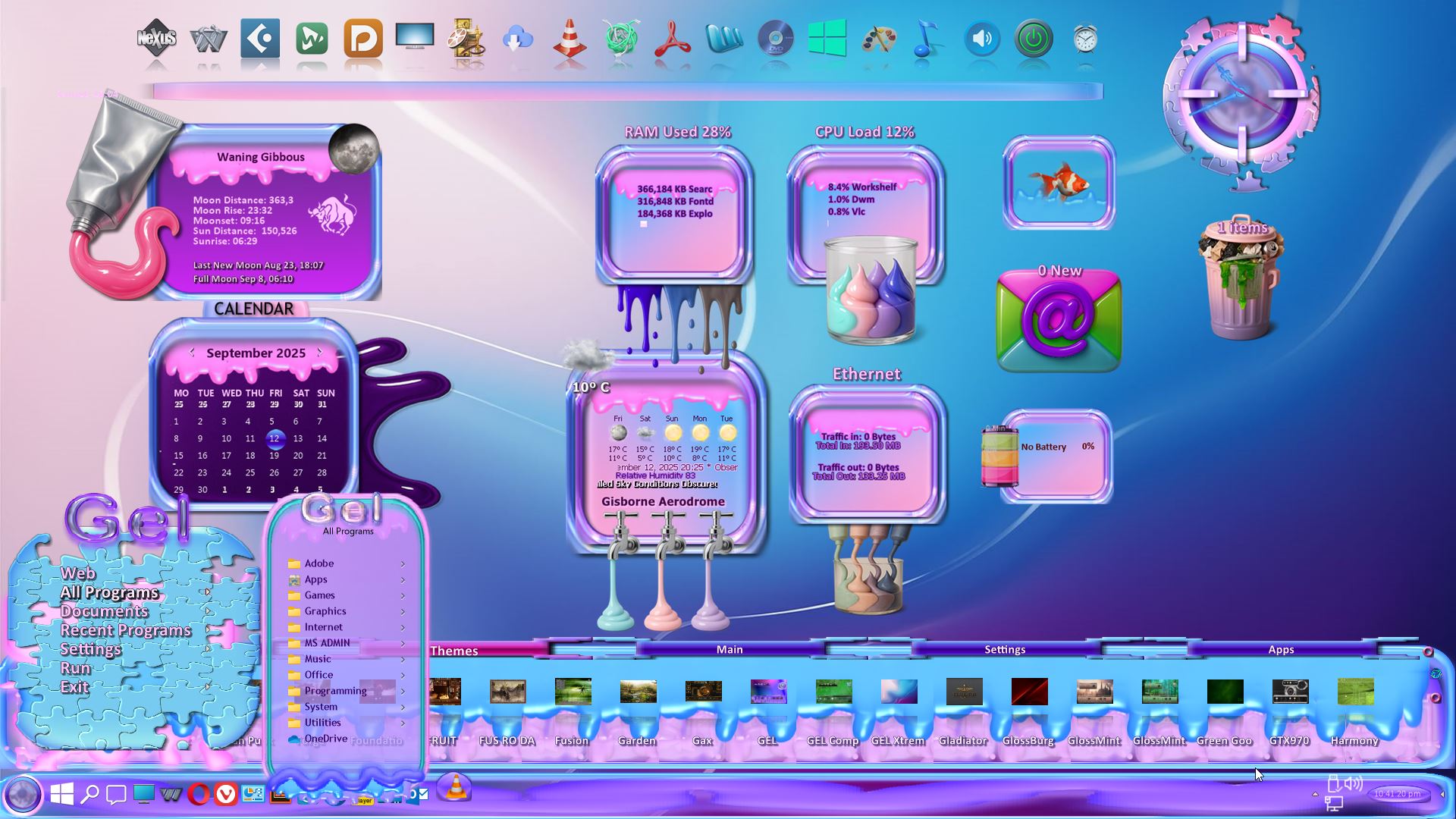Click the green power button dock icon
This screenshot has height=819, width=1456.
[1034, 38]
